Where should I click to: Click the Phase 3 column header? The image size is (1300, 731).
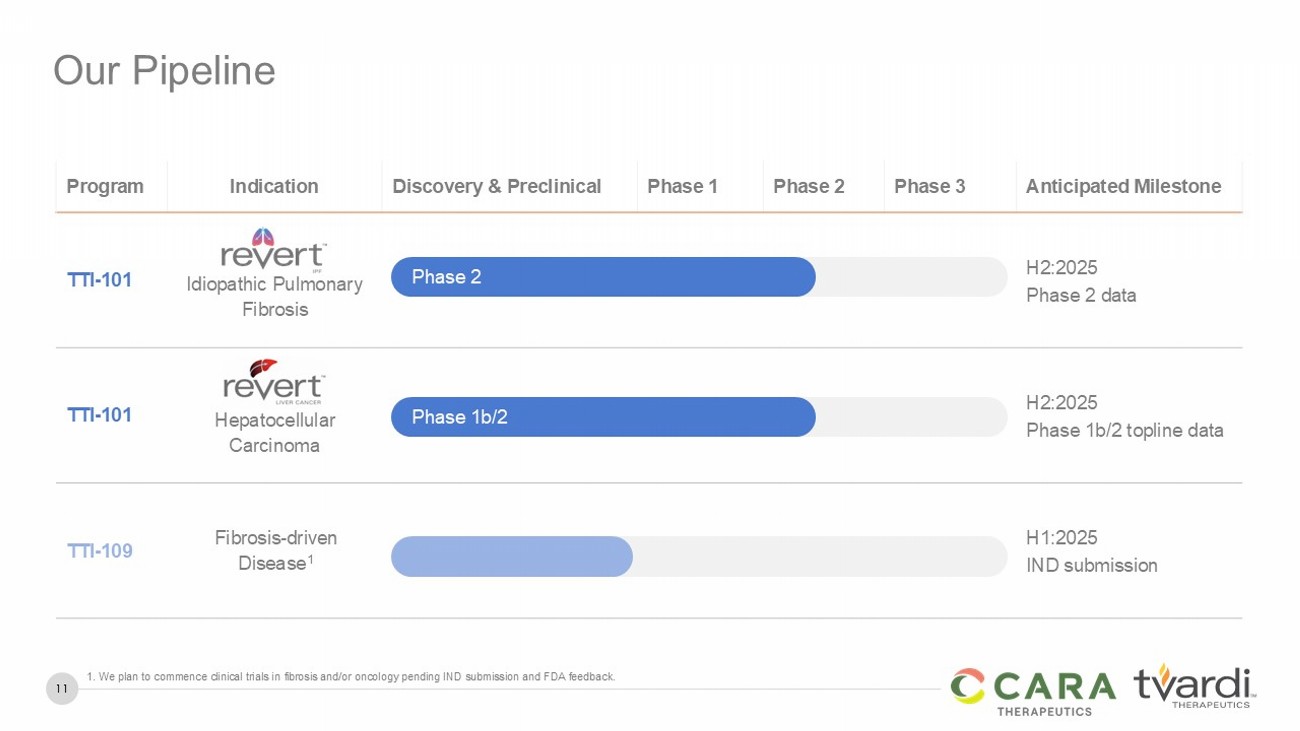click(x=929, y=186)
